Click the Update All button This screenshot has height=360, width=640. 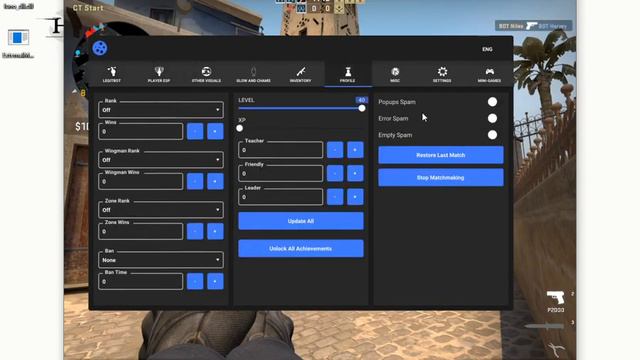tap(301, 221)
